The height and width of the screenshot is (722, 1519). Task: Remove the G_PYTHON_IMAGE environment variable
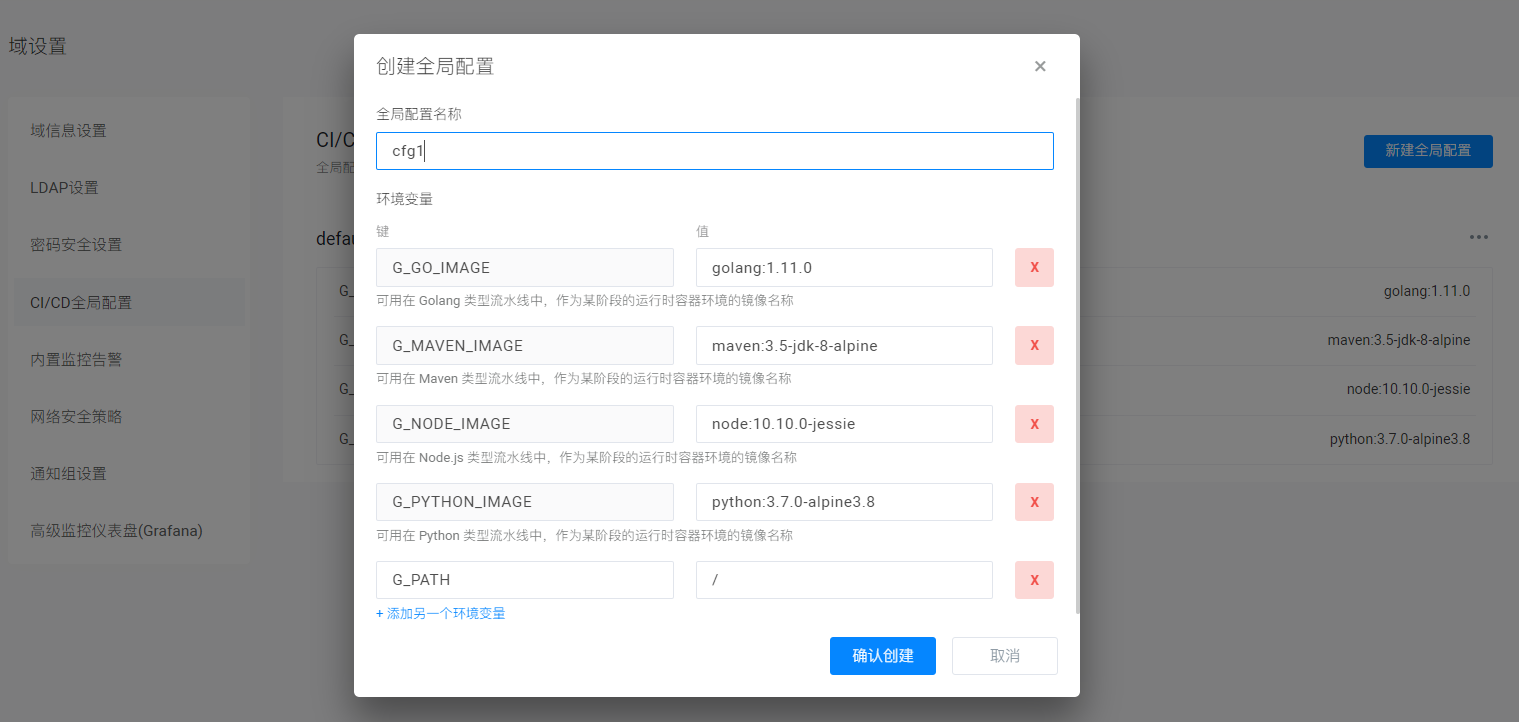click(x=1034, y=502)
